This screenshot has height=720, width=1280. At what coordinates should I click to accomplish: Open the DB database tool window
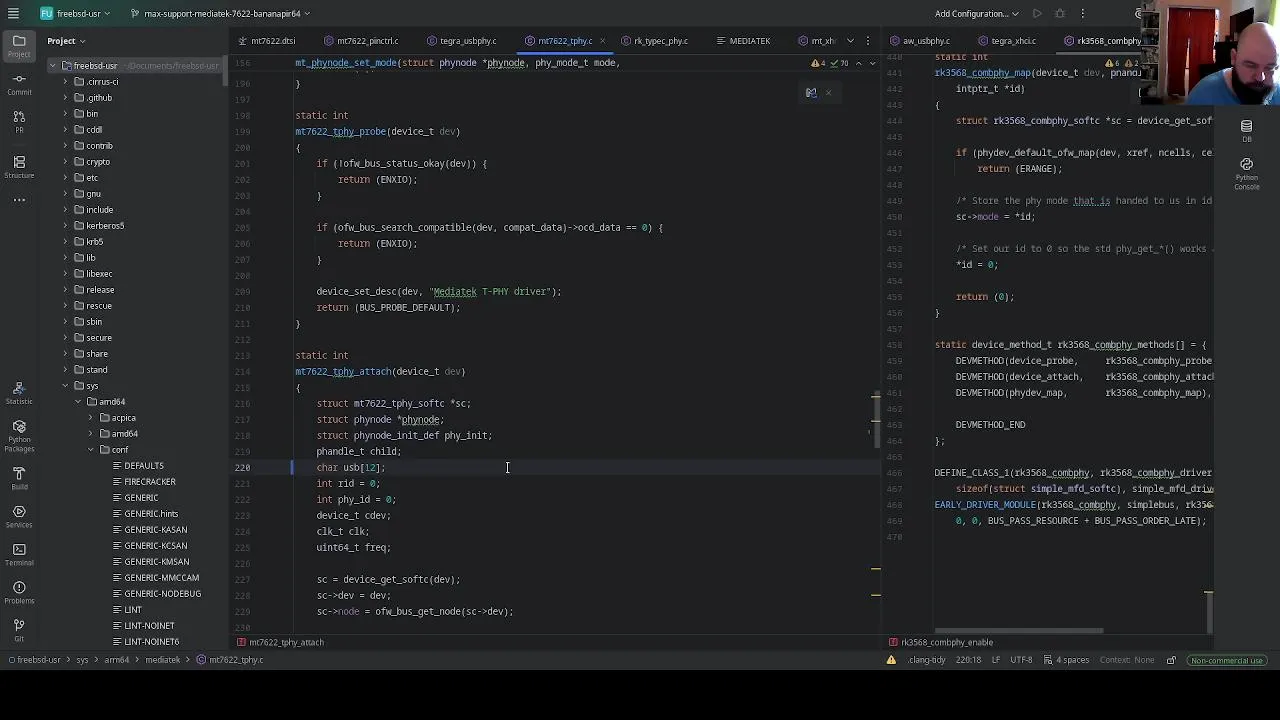[x=1246, y=130]
